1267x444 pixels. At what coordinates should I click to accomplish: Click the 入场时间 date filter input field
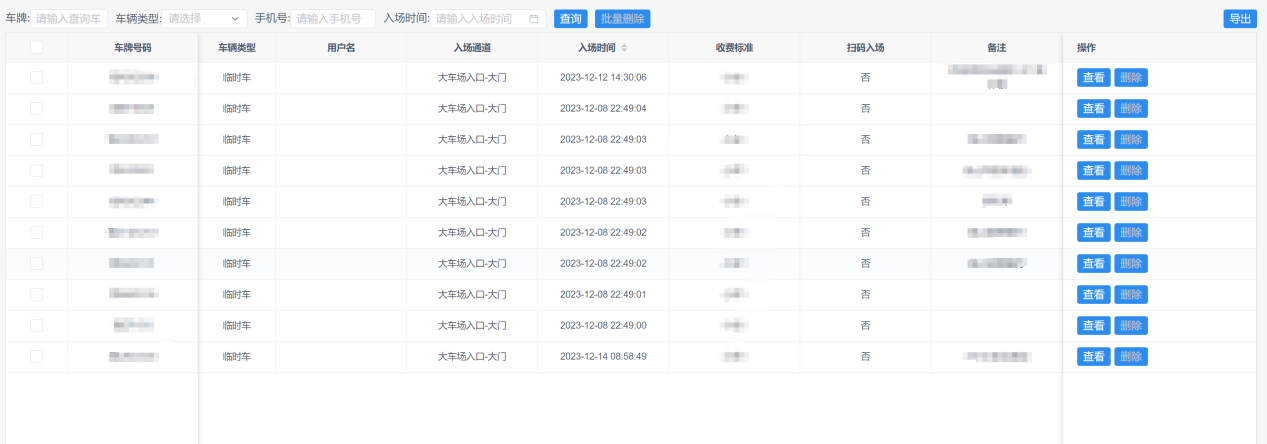point(489,18)
